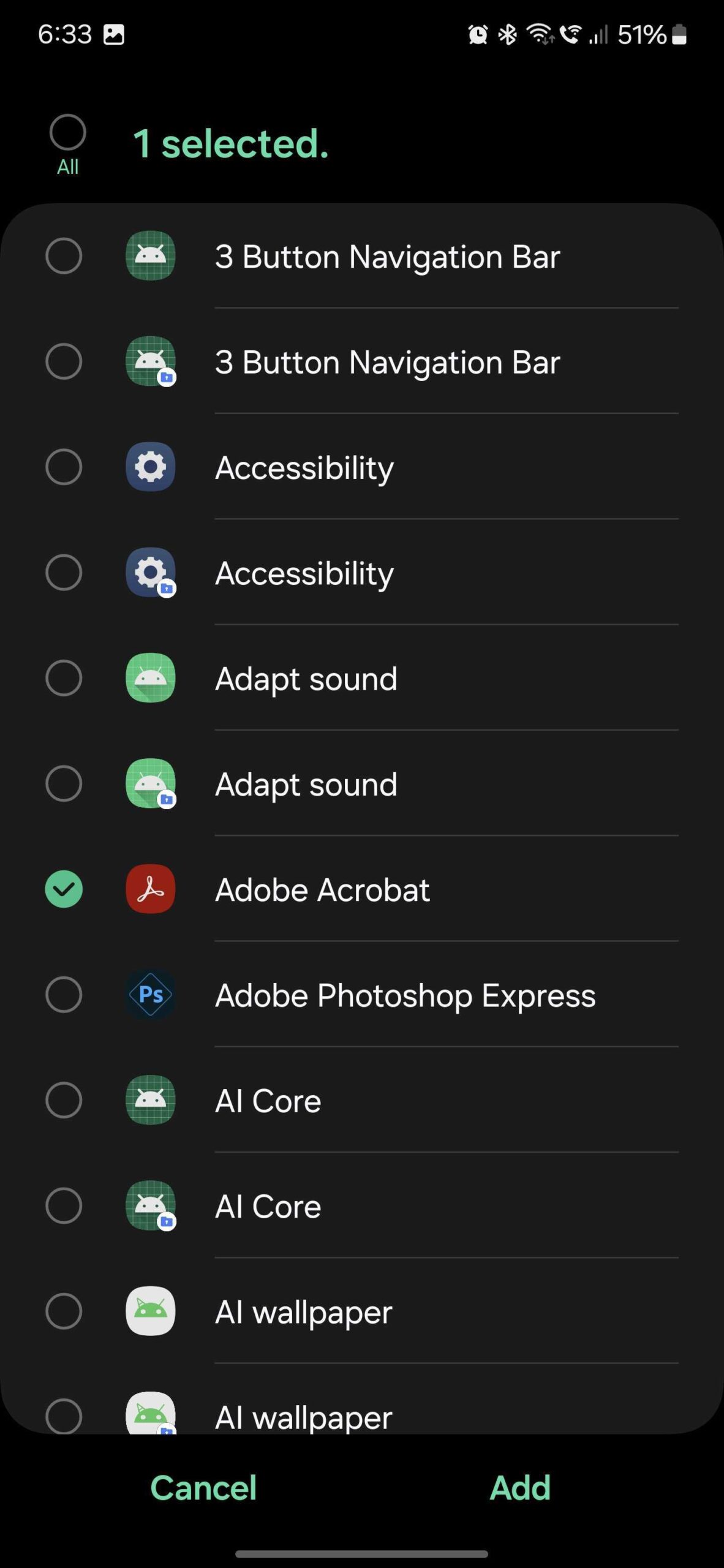This screenshot has height=1568, width=724.
Task: Tap the first AI Core app icon
Action: 150,1100
